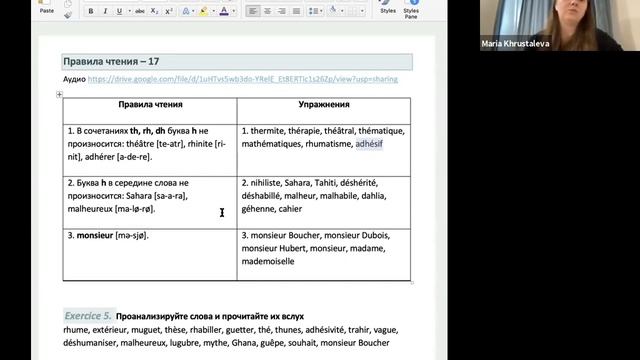The width and height of the screenshot is (640, 360).
Task: Toggle italic formatting
Action: coord(105,11)
